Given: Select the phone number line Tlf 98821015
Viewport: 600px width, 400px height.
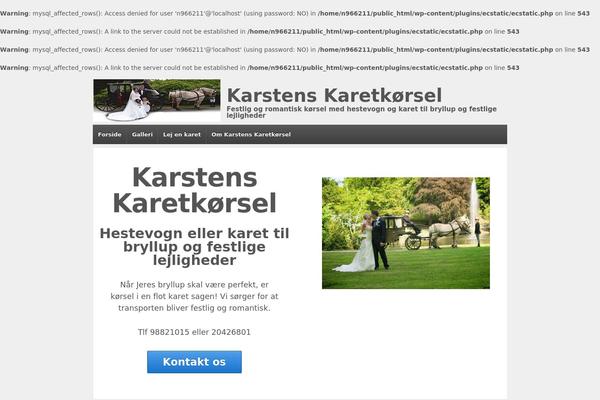Looking at the screenshot, I should pyautogui.click(x=194, y=332).
